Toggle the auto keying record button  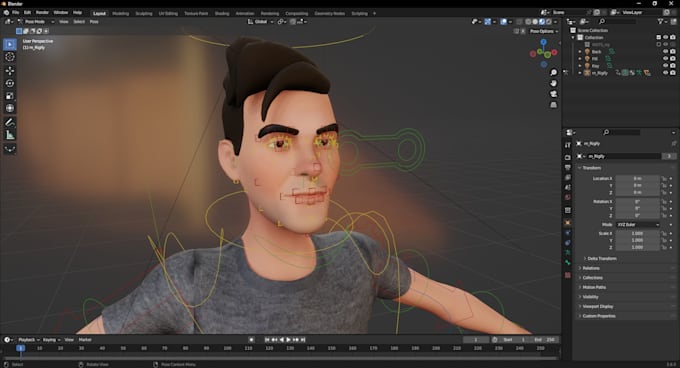pos(251,340)
